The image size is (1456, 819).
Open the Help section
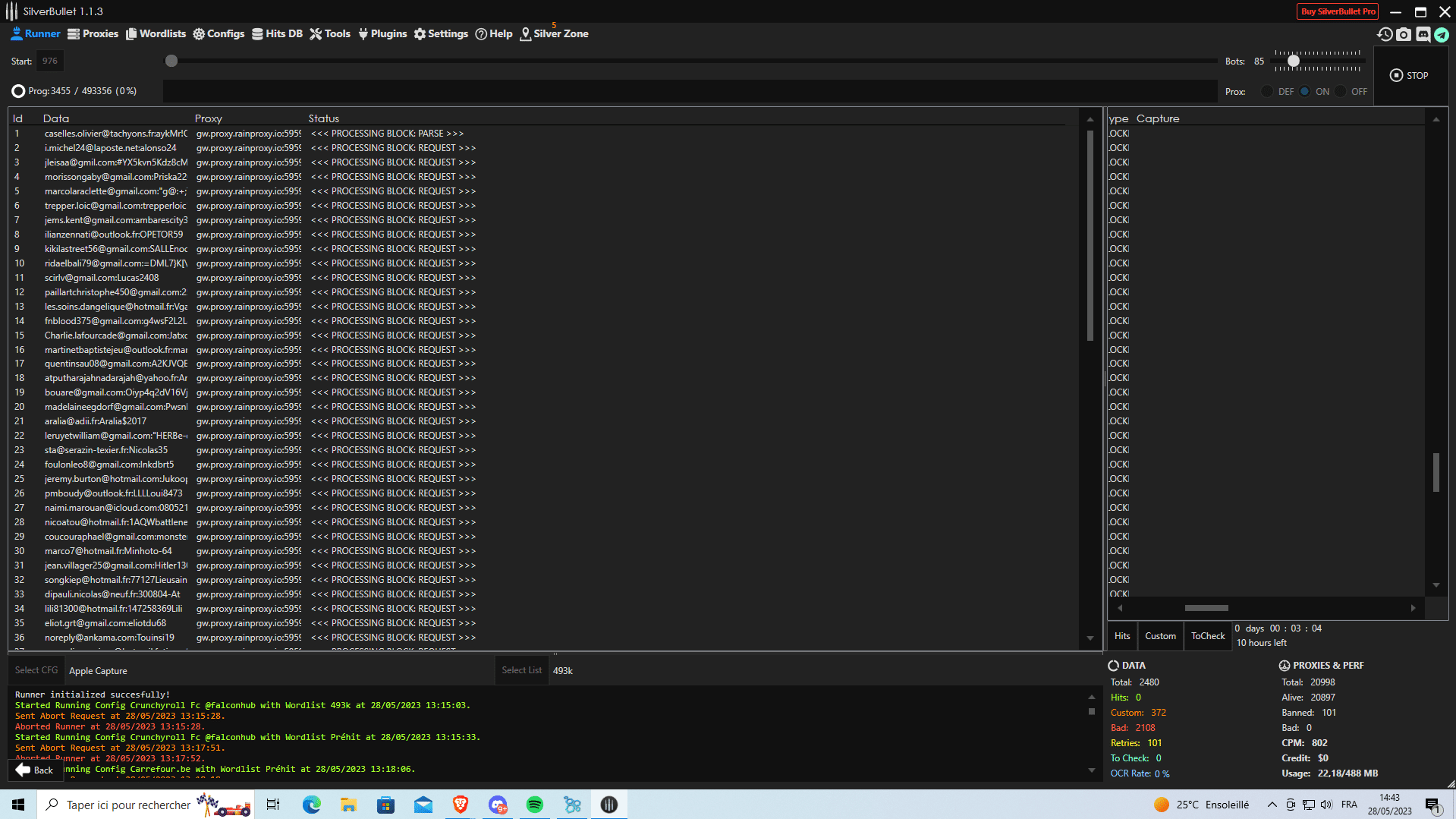tap(494, 34)
